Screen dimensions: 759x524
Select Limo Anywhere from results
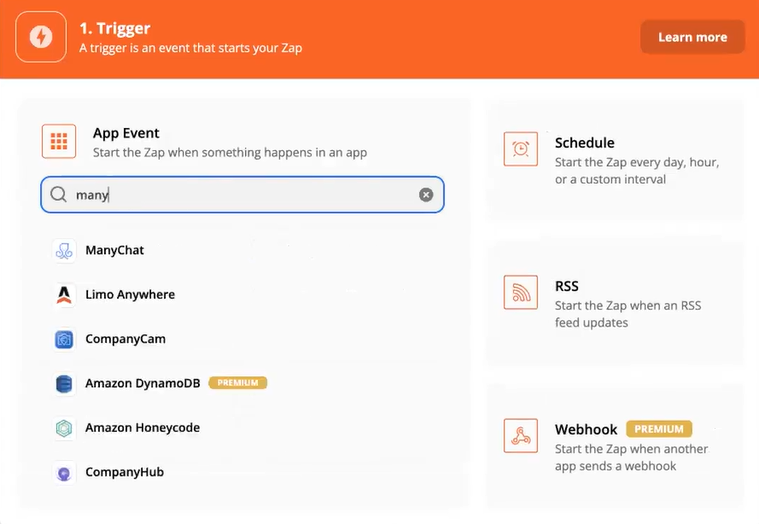click(130, 295)
